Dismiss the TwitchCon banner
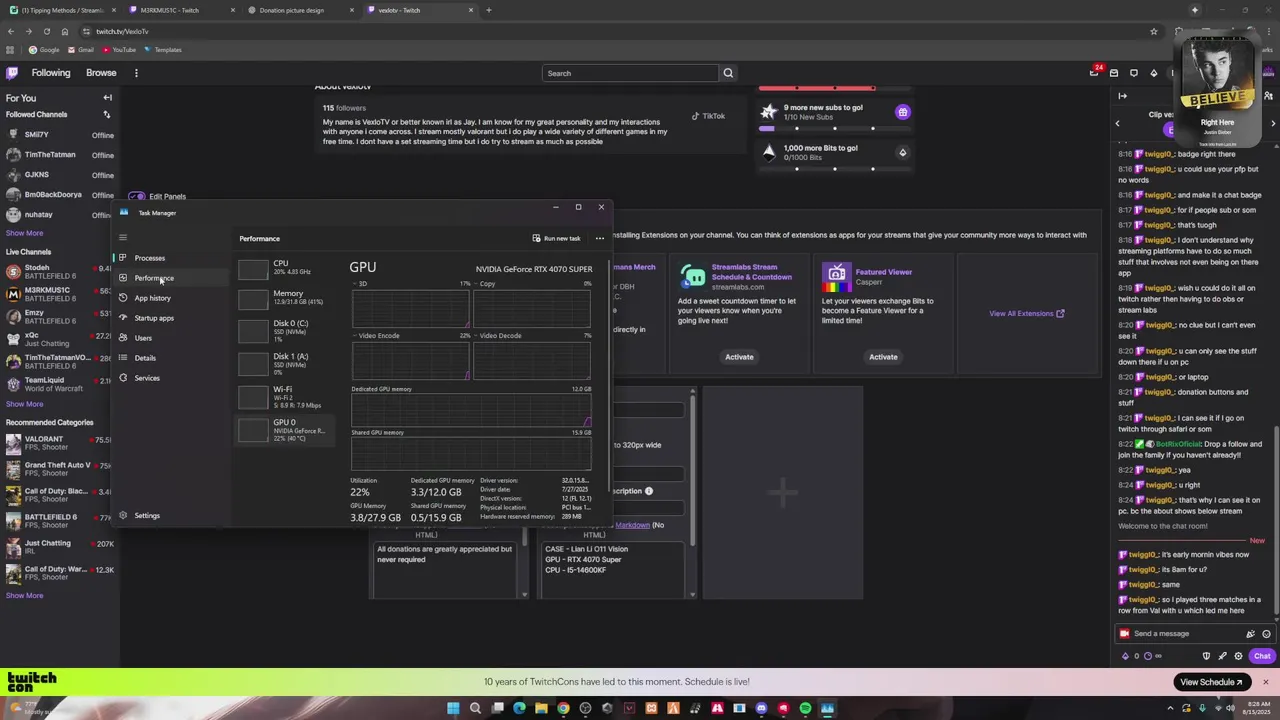1280x720 pixels. (1265, 683)
